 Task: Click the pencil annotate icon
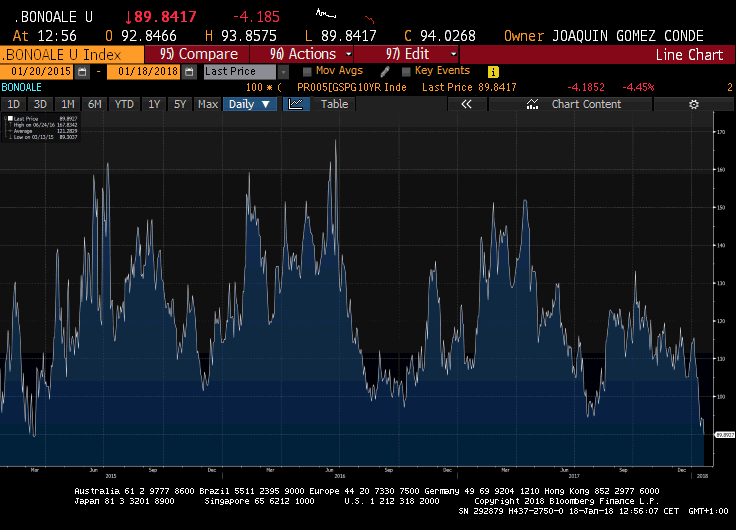click(x=385, y=71)
